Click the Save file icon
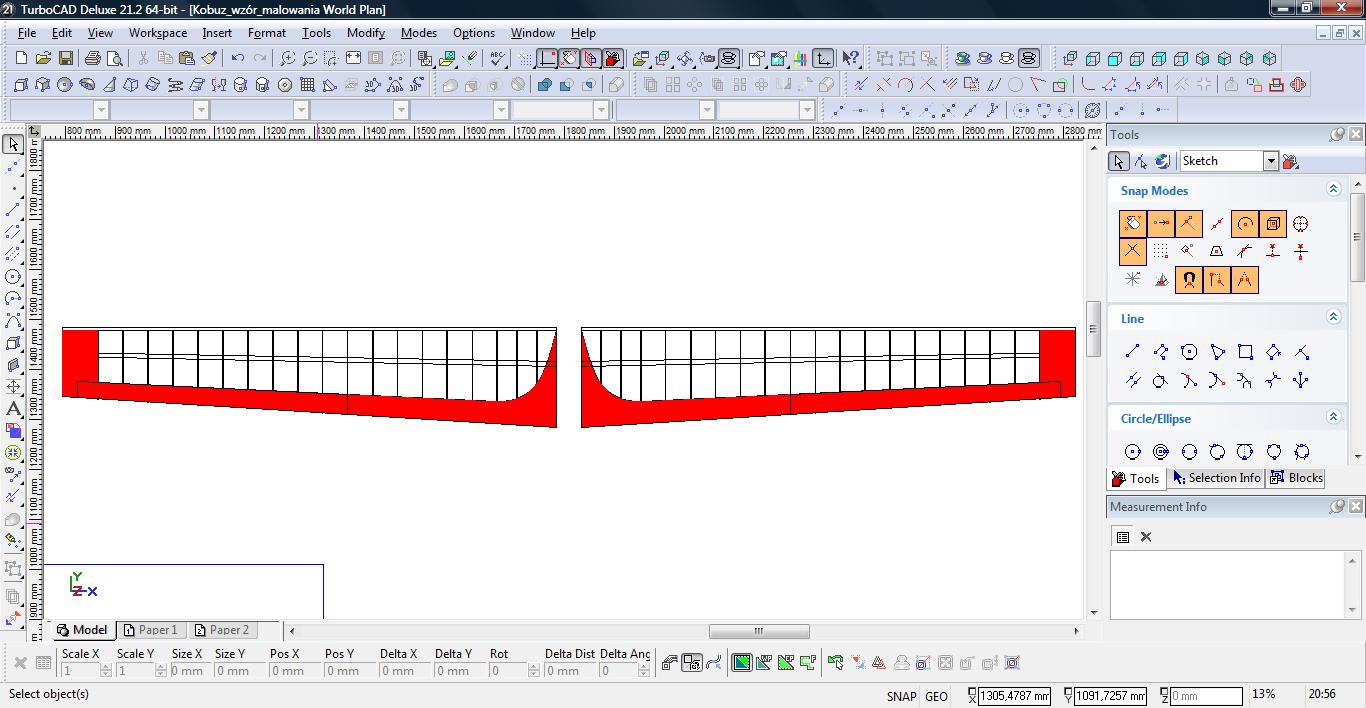This screenshot has height=708, width=1366. pos(65,59)
